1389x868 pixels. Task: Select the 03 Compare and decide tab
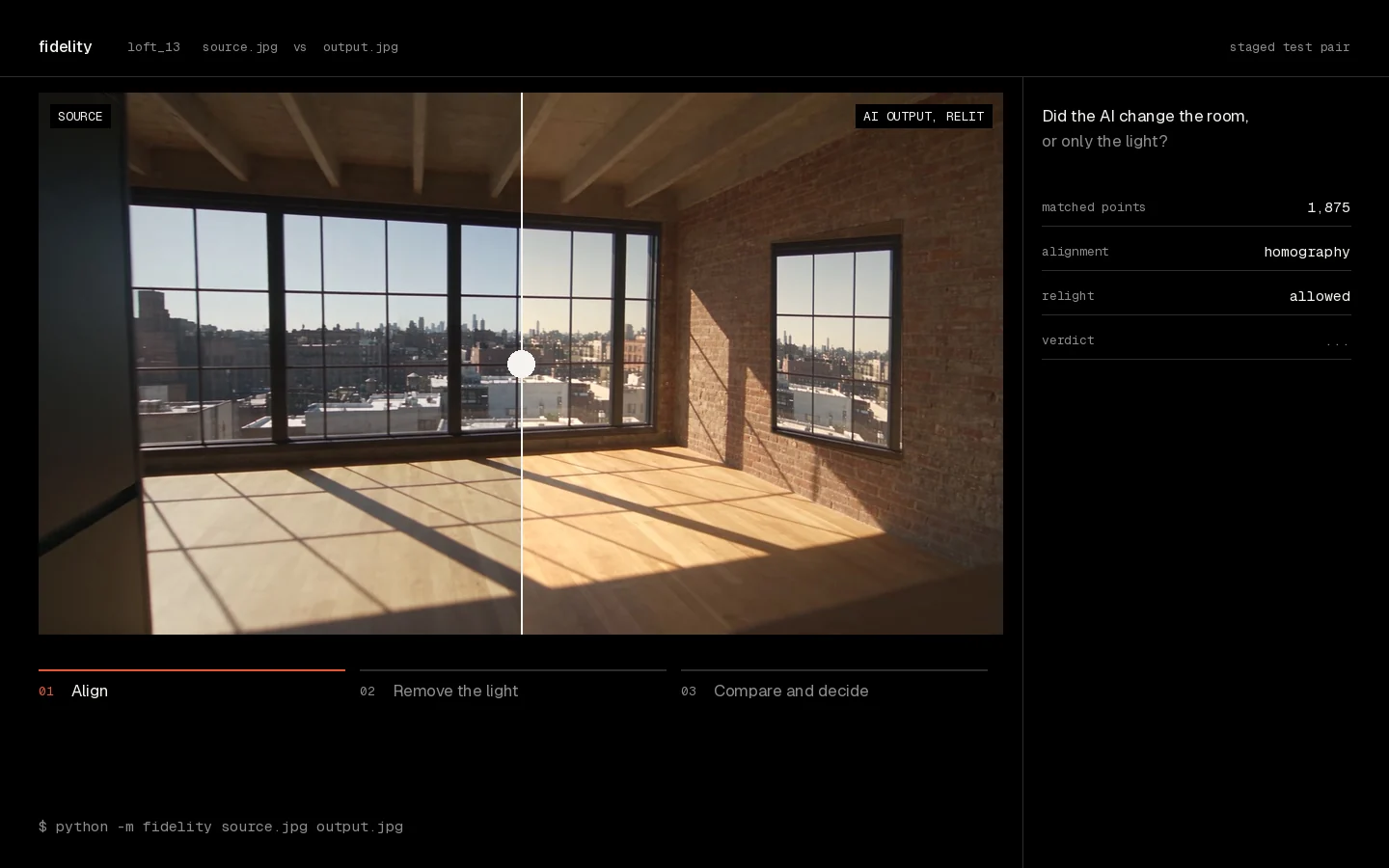point(834,686)
